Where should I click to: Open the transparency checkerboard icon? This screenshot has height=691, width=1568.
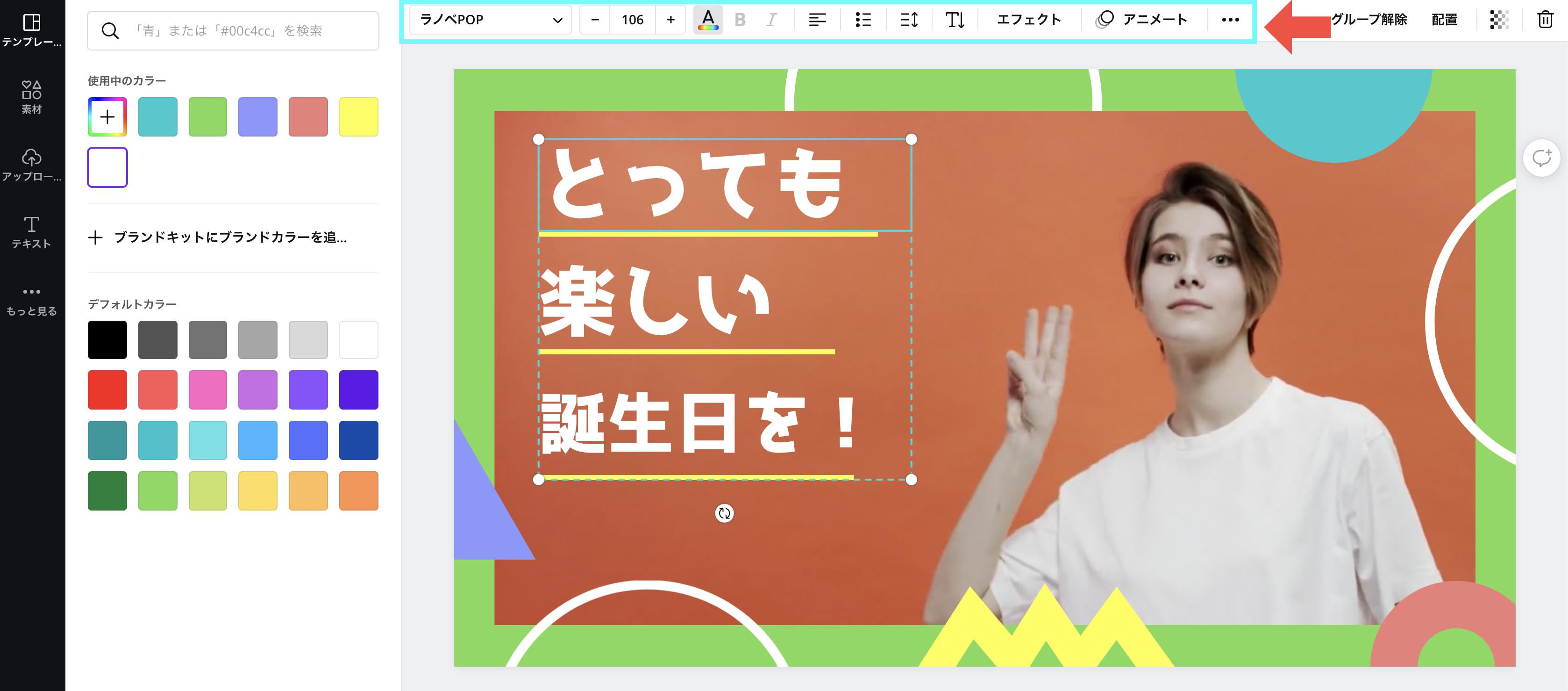1499,20
